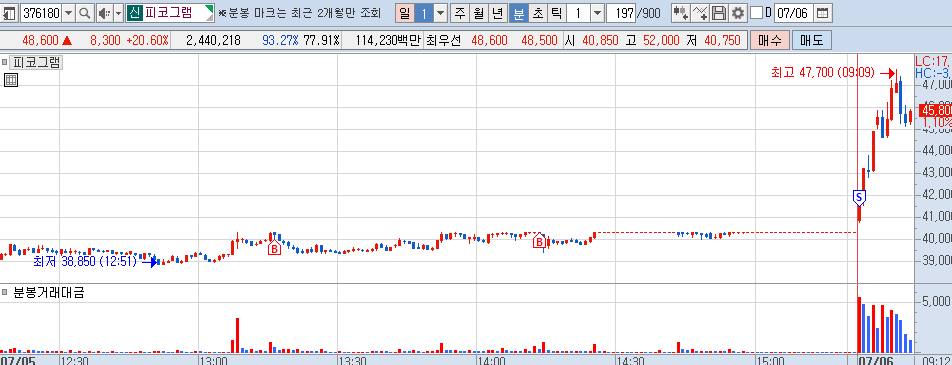The image size is (952, 365).
Task: Enable the D checkbox beside date field
Action: [756, 13]
